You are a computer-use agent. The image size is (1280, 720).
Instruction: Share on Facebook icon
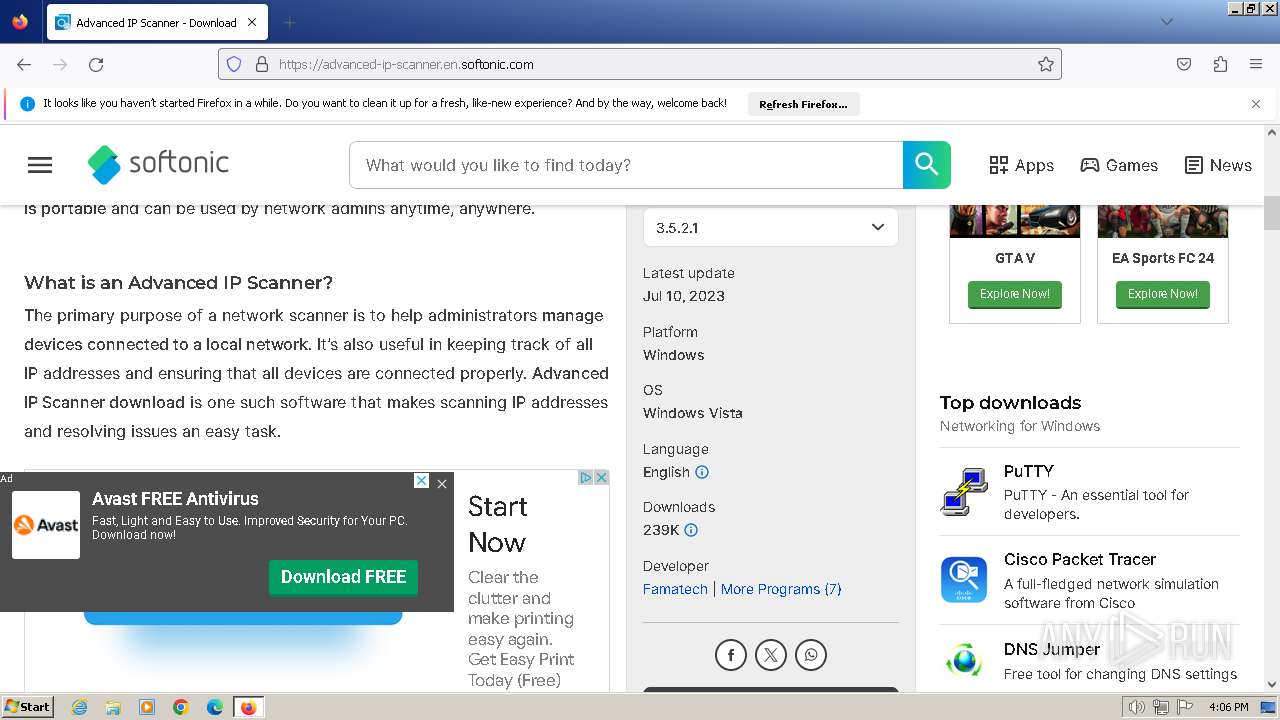click(731, 655)
